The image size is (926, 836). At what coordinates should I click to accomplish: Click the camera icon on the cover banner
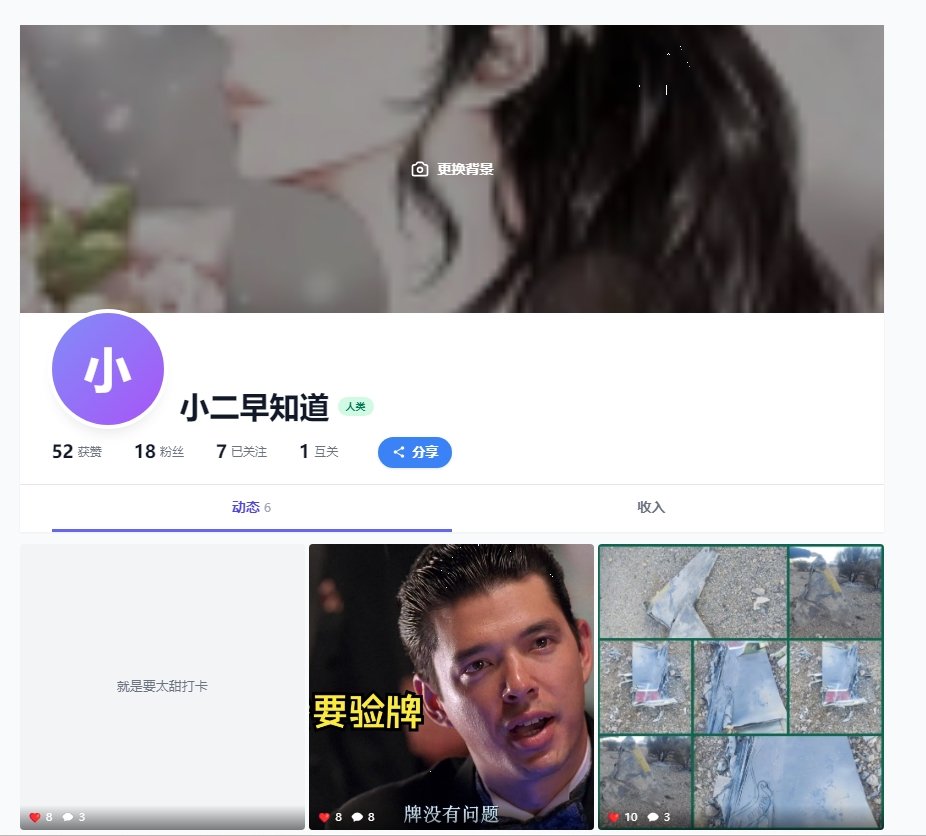(x=420, y=170)
